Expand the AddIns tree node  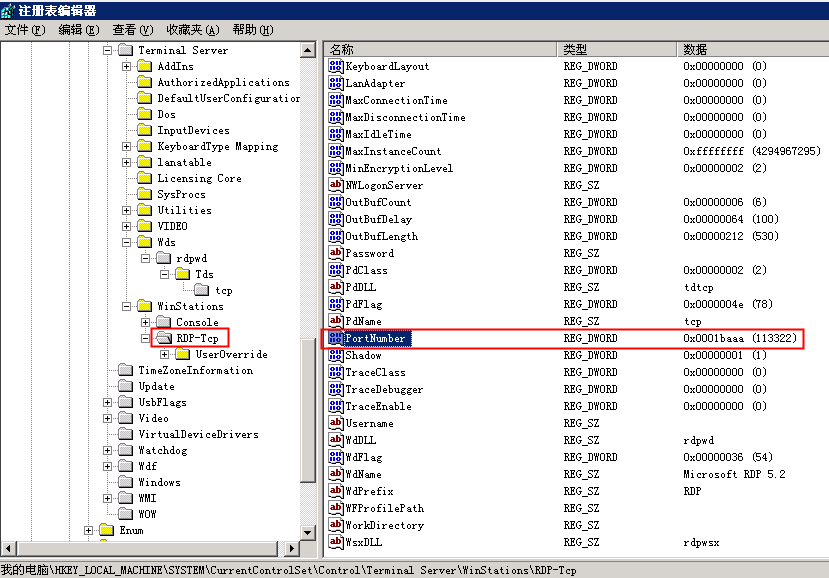tap(127, 66)
